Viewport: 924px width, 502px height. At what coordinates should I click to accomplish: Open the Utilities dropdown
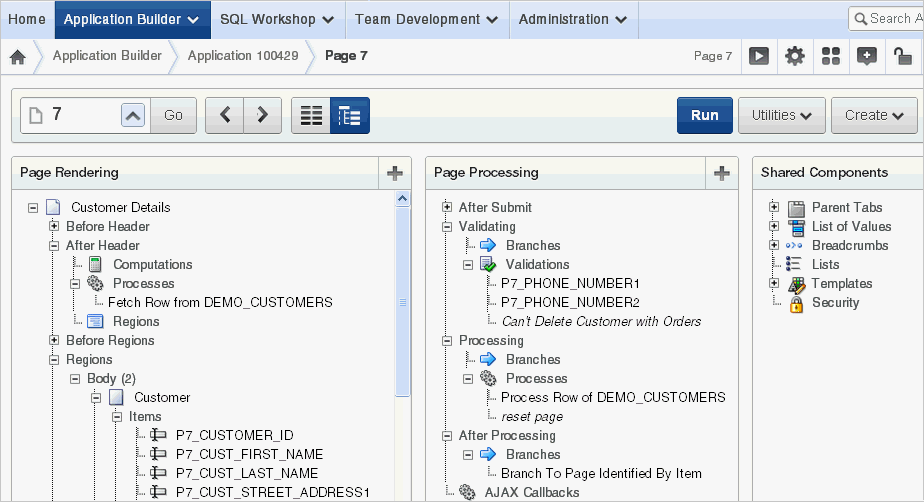click(781, 115)
